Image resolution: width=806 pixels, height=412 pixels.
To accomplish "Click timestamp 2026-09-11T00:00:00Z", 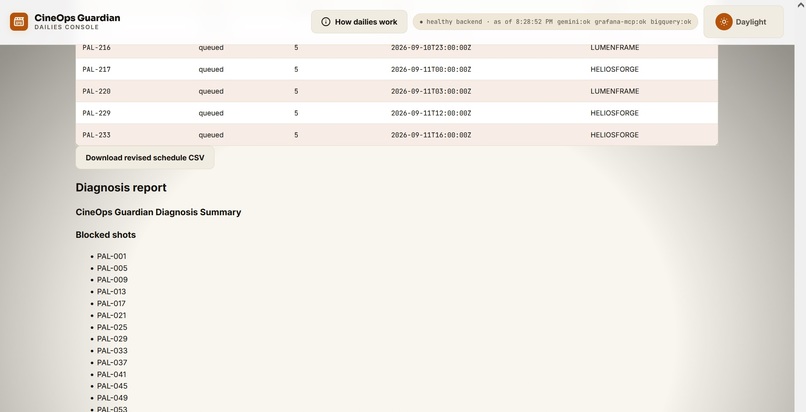I will 431,69.
